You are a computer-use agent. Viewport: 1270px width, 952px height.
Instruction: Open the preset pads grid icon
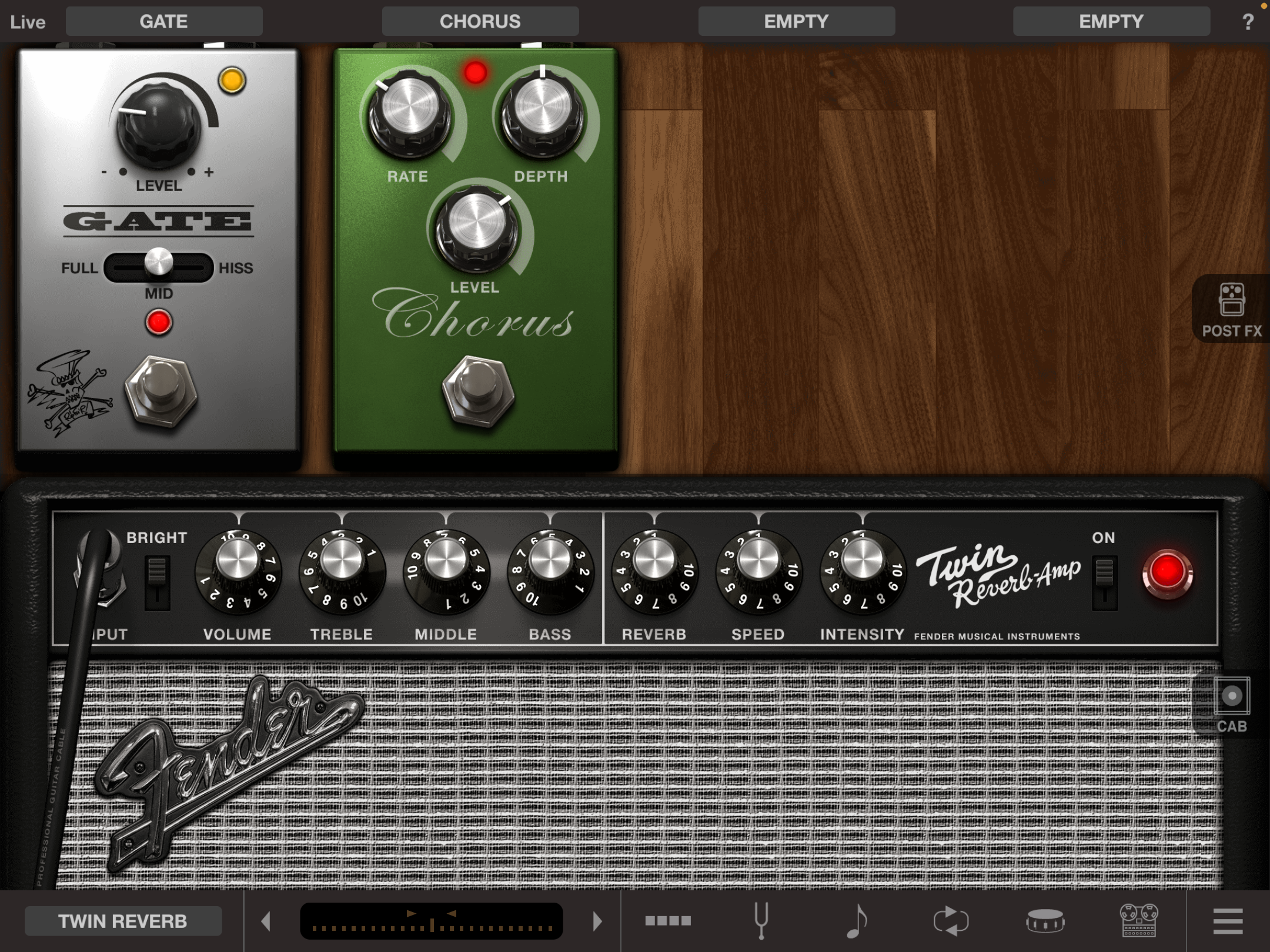(x=667, y=921)
